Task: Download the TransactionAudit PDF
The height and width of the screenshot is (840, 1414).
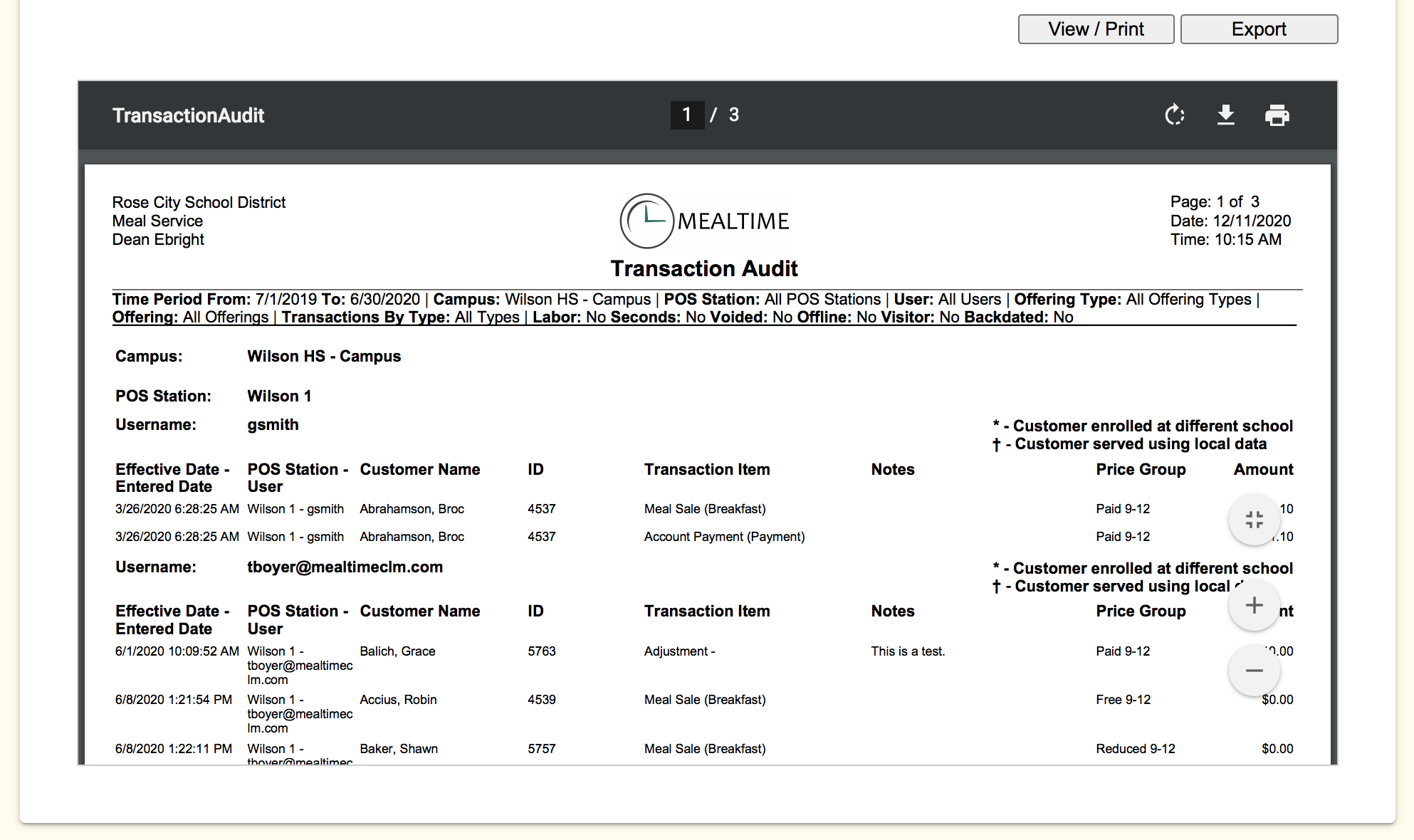Action: pyautogui.click(x=1225, y=115)
